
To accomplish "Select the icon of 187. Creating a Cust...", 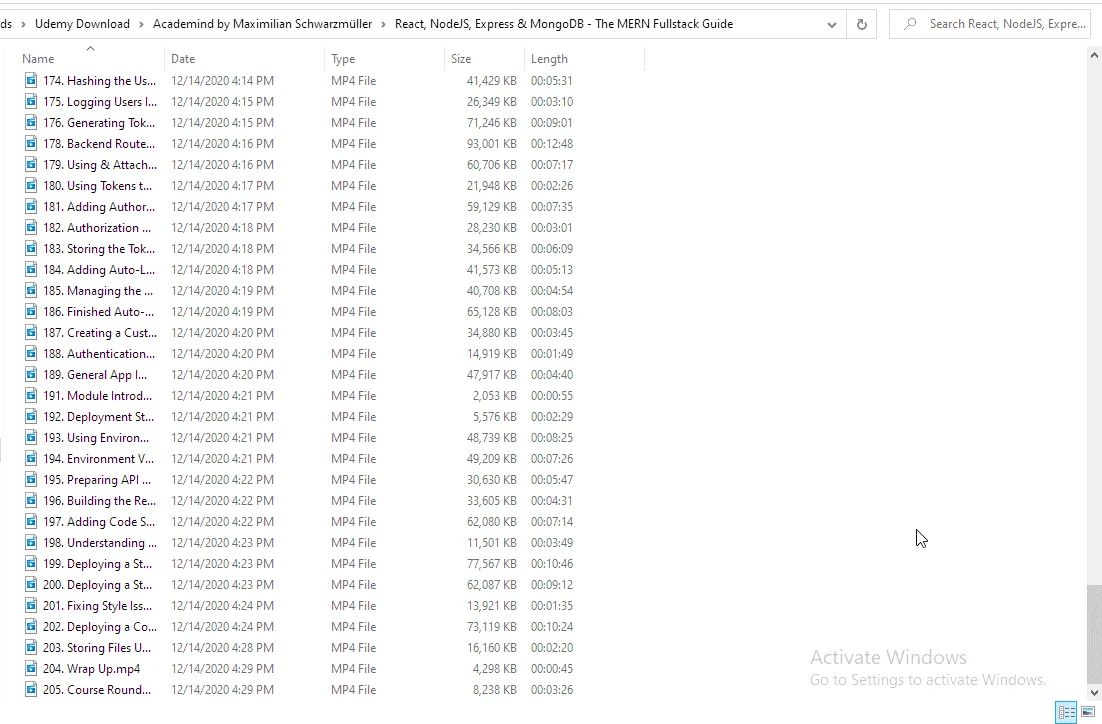I will coord(31,333).
